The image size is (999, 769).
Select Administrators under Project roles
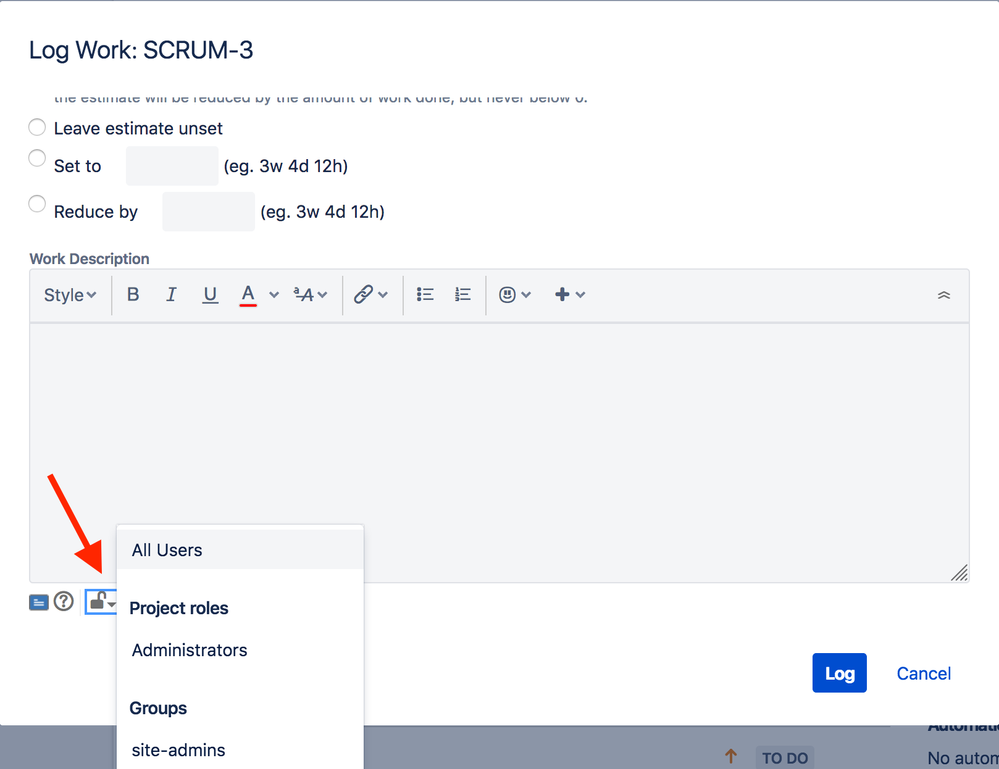point(189,650)
